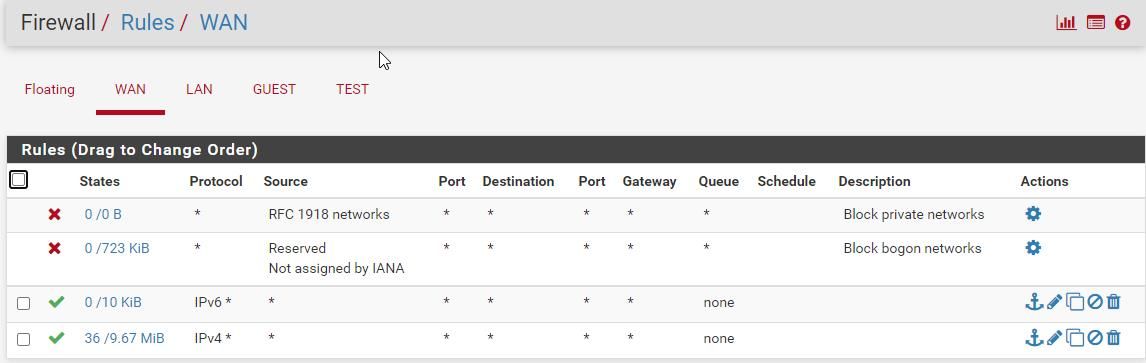Image resolution: width=1146 pixels, height=363 pixels.
Task: Toggle the select-all rules checkbox
Action: click(19, 180)
